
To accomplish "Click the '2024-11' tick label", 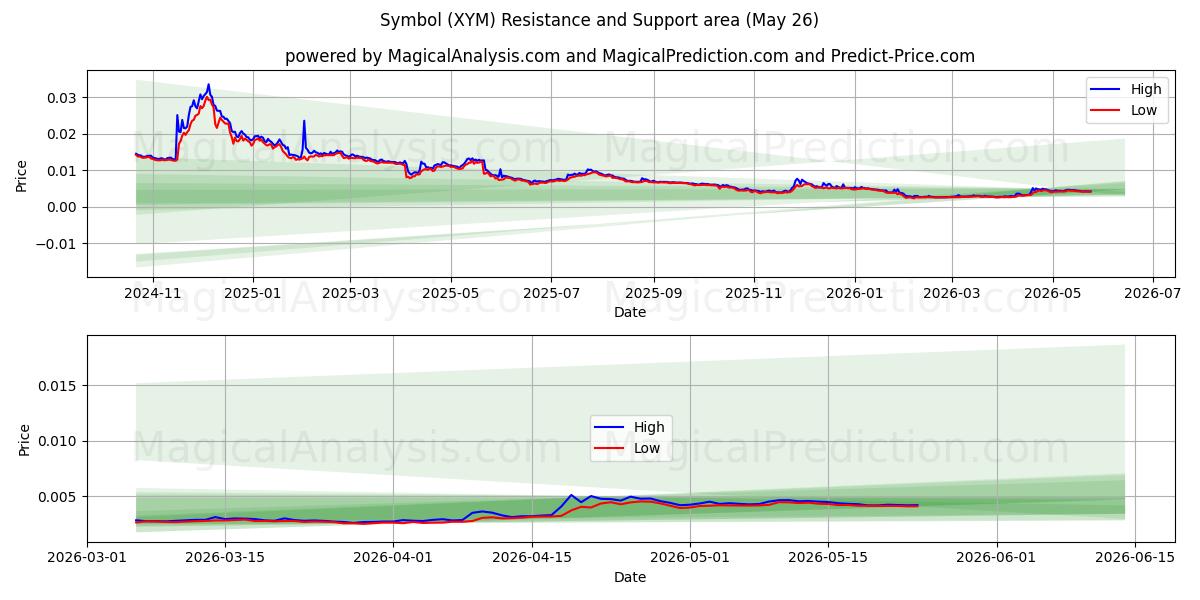I will pos(152,292).
